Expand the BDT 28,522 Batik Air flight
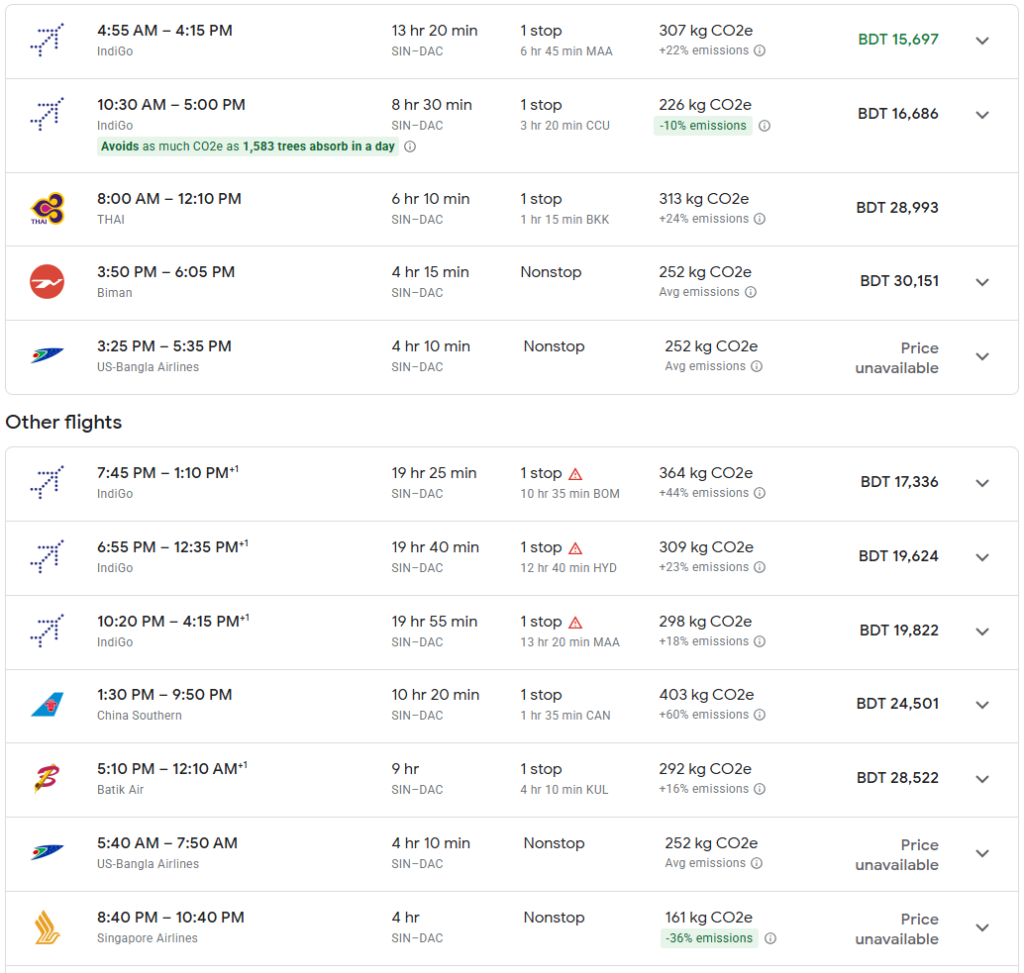The image size is (1024, 973). [x=982, y=779]
